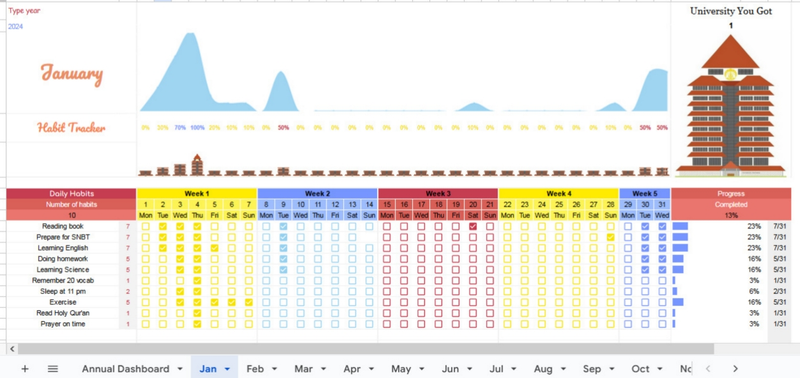Select the 'Completed' header cell
Viewport: 800px width, 378px height.
click(x=731, y=205)
